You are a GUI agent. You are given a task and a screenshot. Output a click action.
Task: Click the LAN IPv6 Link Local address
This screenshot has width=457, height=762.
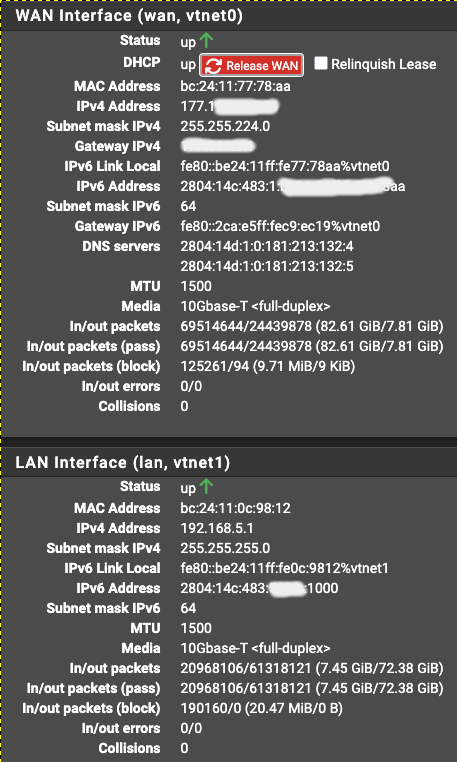click(284, 568)
